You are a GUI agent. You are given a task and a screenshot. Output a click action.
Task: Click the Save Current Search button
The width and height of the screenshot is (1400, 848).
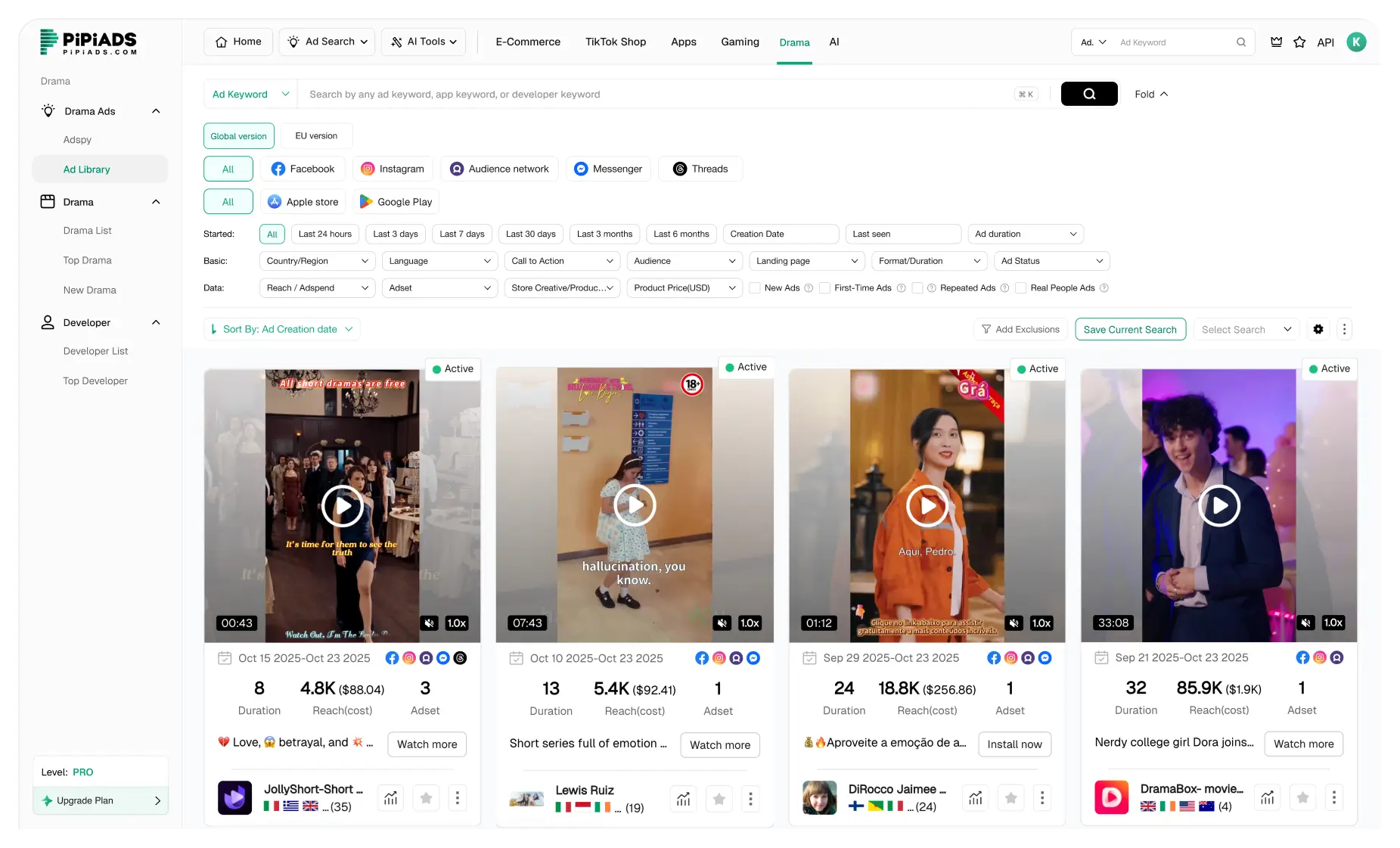1130,329
